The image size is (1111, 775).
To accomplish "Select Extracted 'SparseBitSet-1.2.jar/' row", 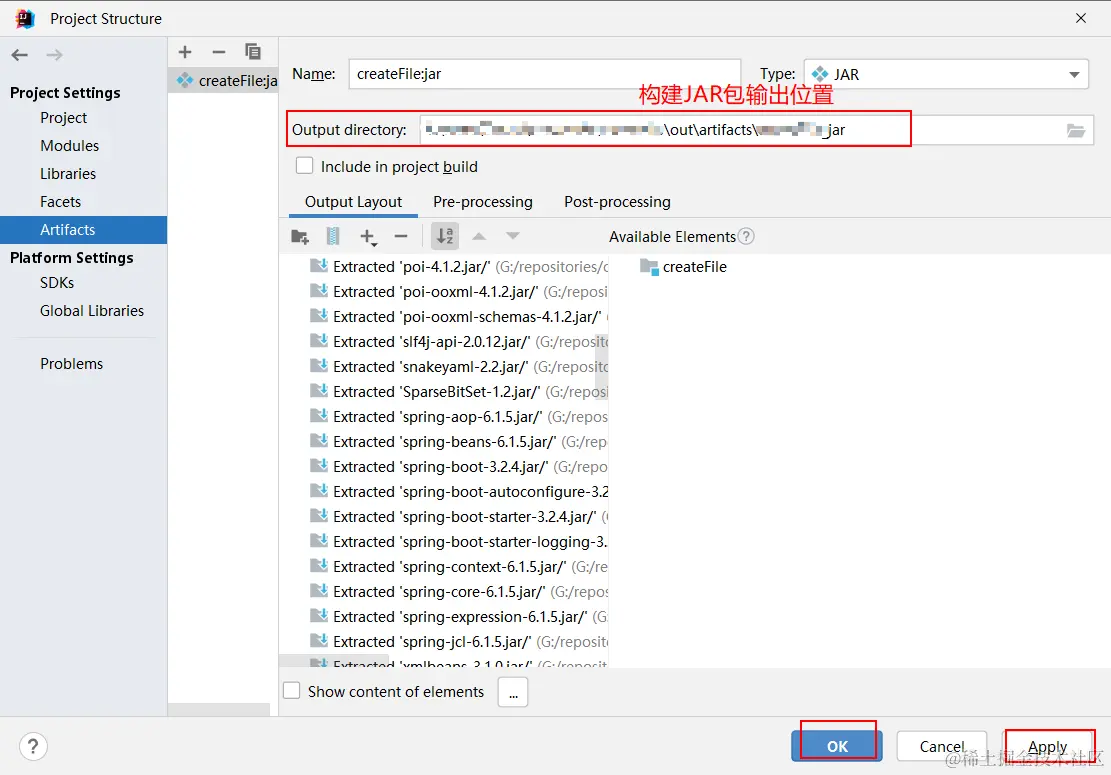I will click(x=459, y=392).
